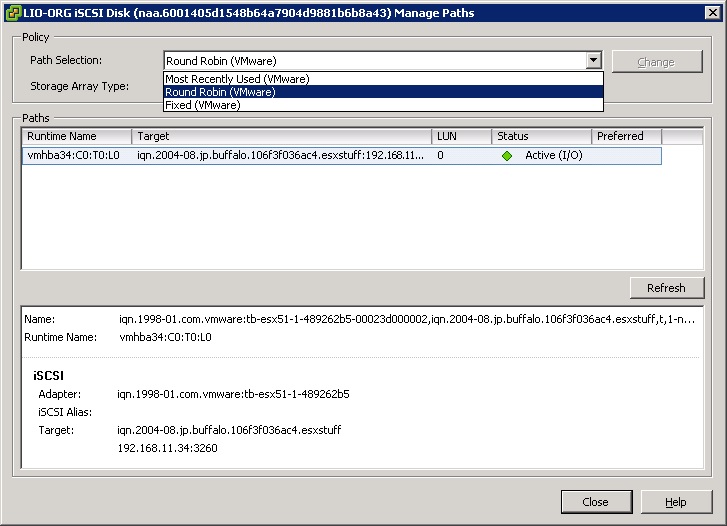The width and height of the screenshot is (727, 526).
Task: Click the path's iqn target cell
Action: click(x=280, y=156)
